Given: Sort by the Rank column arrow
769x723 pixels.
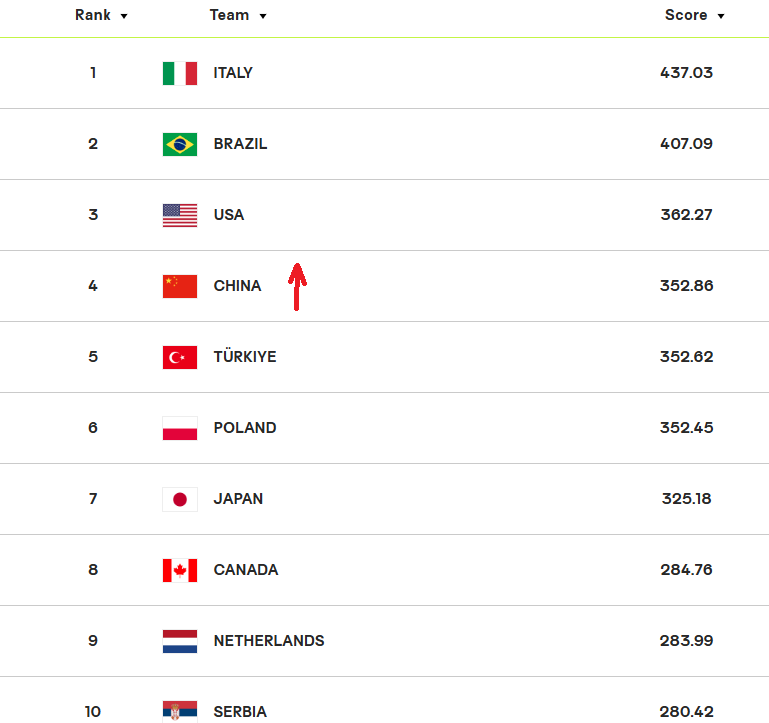Looking at the screenshot, I should pos(124,17).
